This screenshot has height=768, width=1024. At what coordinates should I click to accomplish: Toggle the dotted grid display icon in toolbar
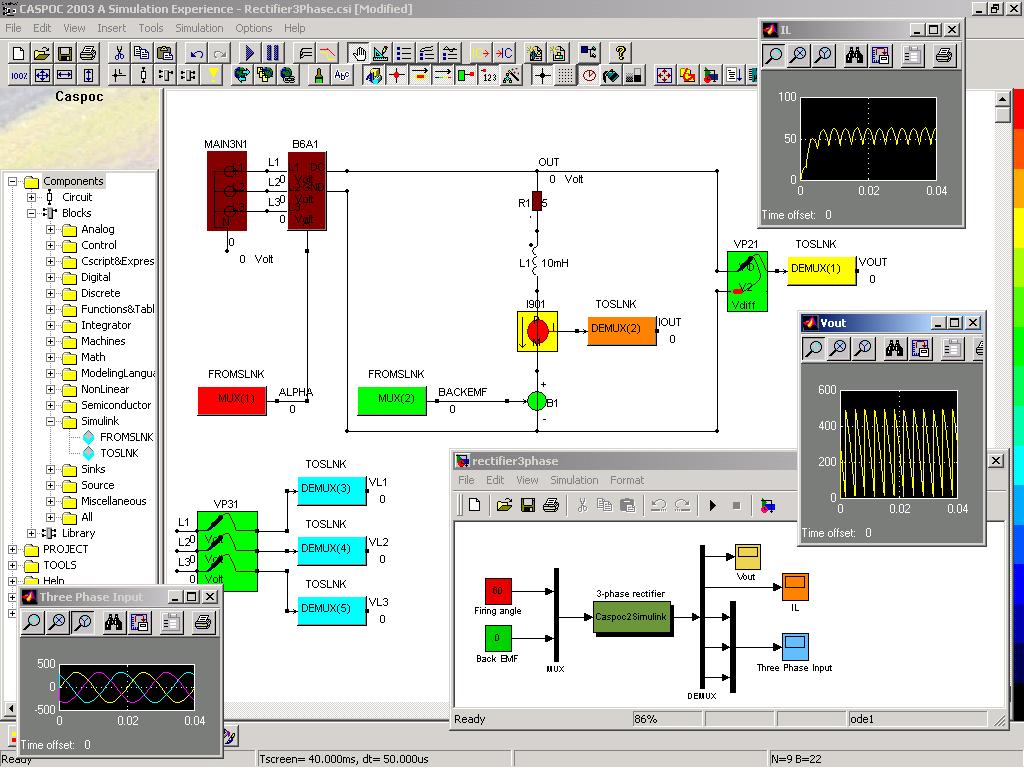coord(565,75)
